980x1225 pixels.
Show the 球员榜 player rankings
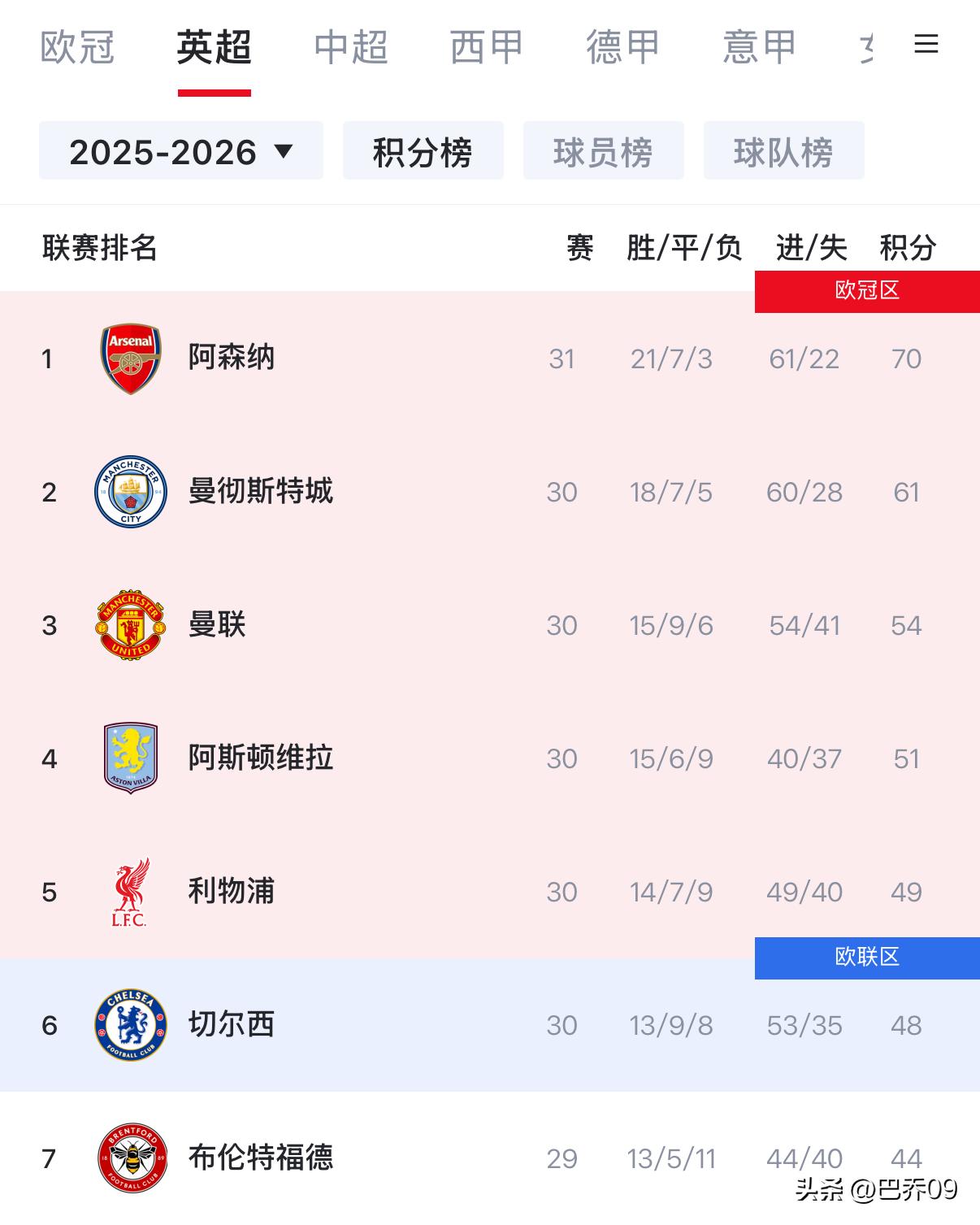[x=603, y=151]
